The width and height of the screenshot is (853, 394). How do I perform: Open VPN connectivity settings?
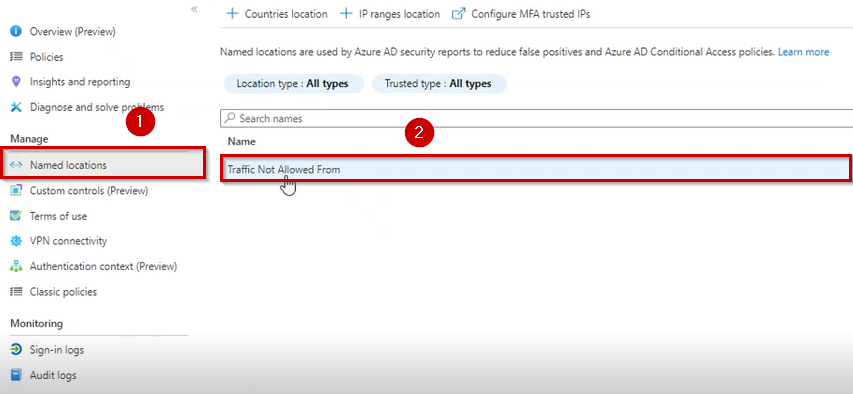point(69,241)
